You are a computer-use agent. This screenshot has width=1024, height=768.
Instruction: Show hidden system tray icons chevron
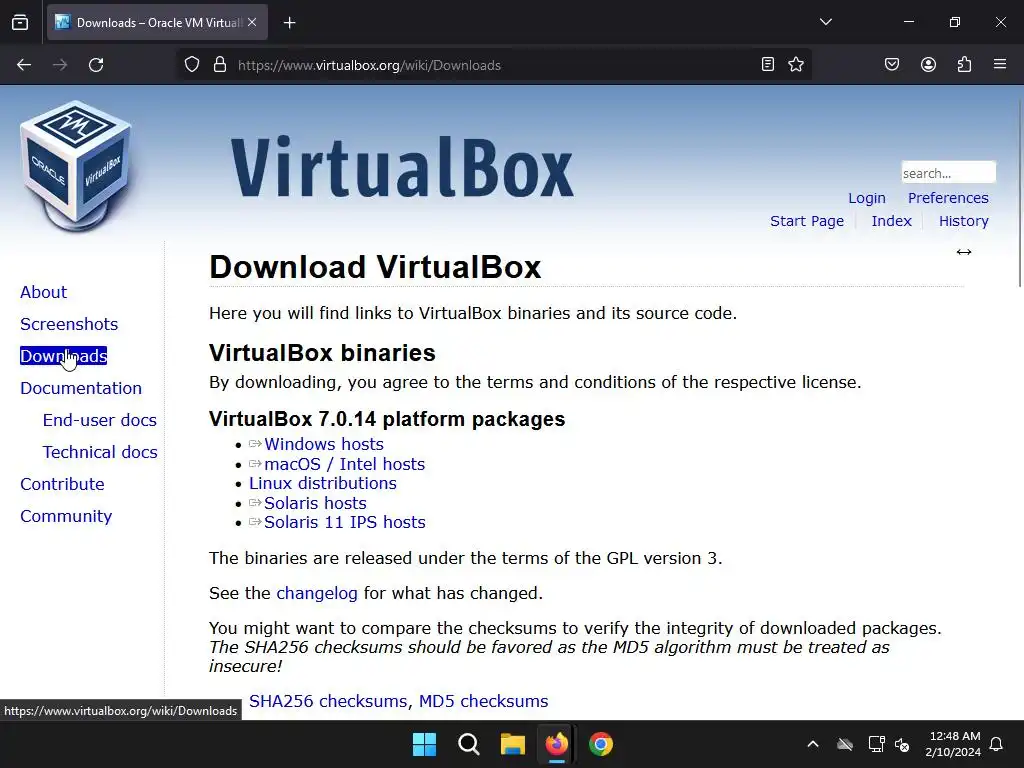point(812,744)
